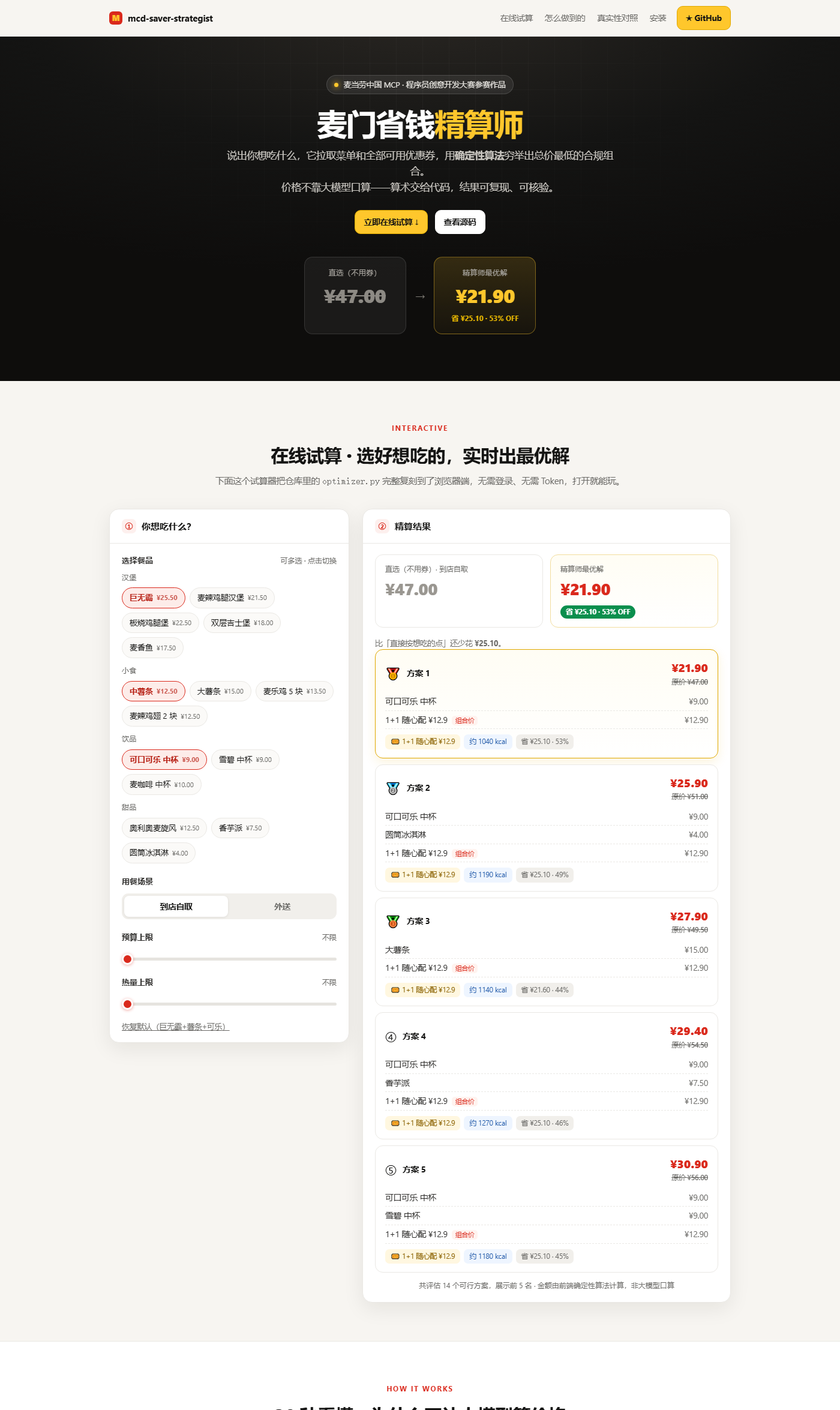Switch dining mode to 外送
The image size is (840, 1410).
(282, 907)
